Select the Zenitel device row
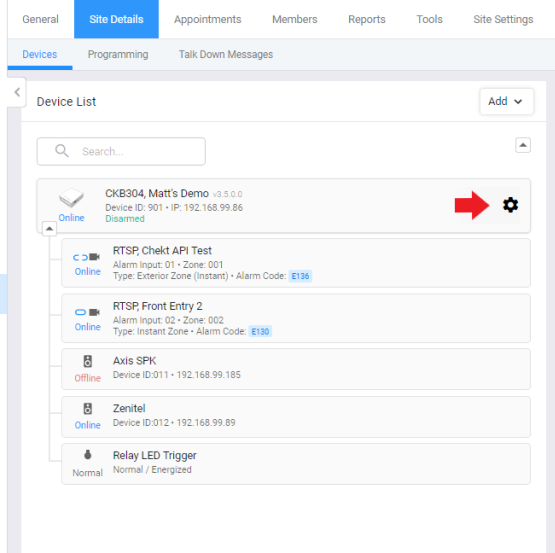 296,417
